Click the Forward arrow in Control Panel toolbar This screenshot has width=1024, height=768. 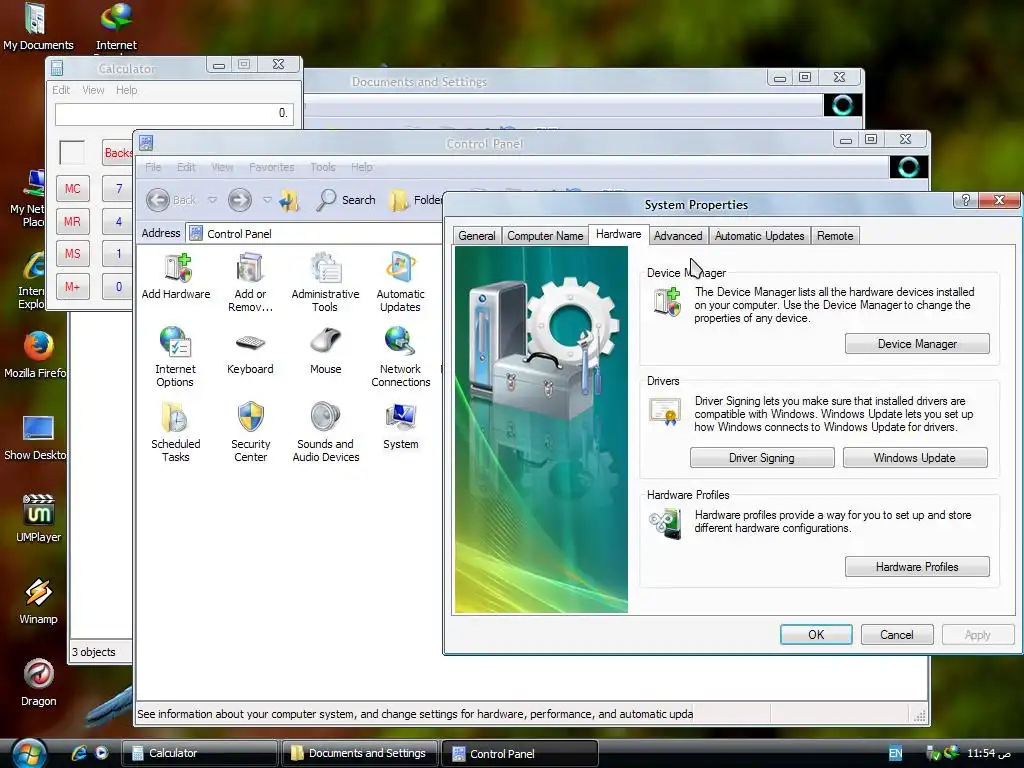(x=240, y=200)
